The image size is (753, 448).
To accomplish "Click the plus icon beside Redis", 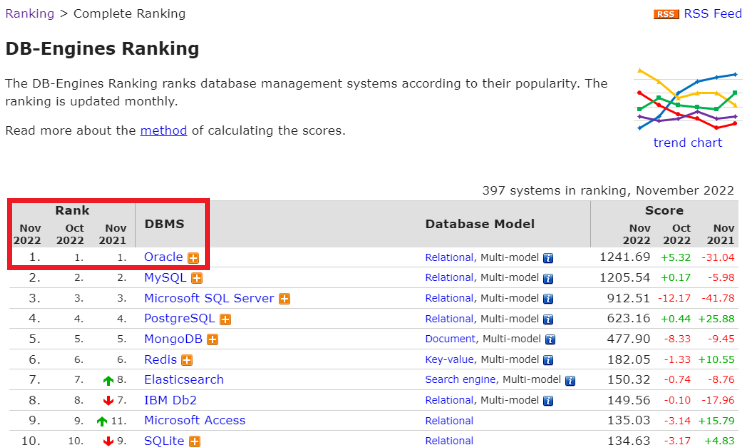I will (187, 360).
